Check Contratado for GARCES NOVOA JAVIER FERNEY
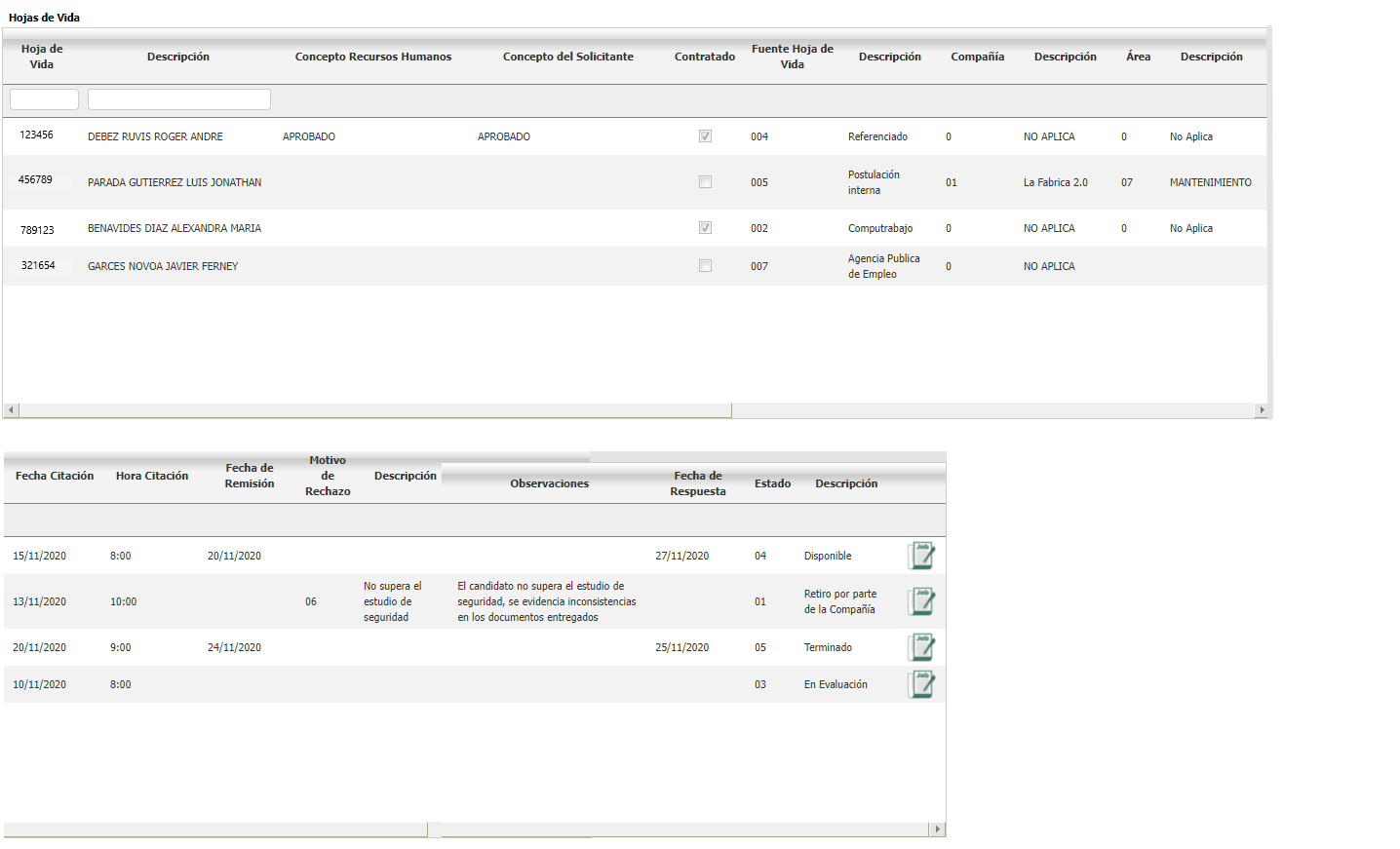 pos(705,266)
